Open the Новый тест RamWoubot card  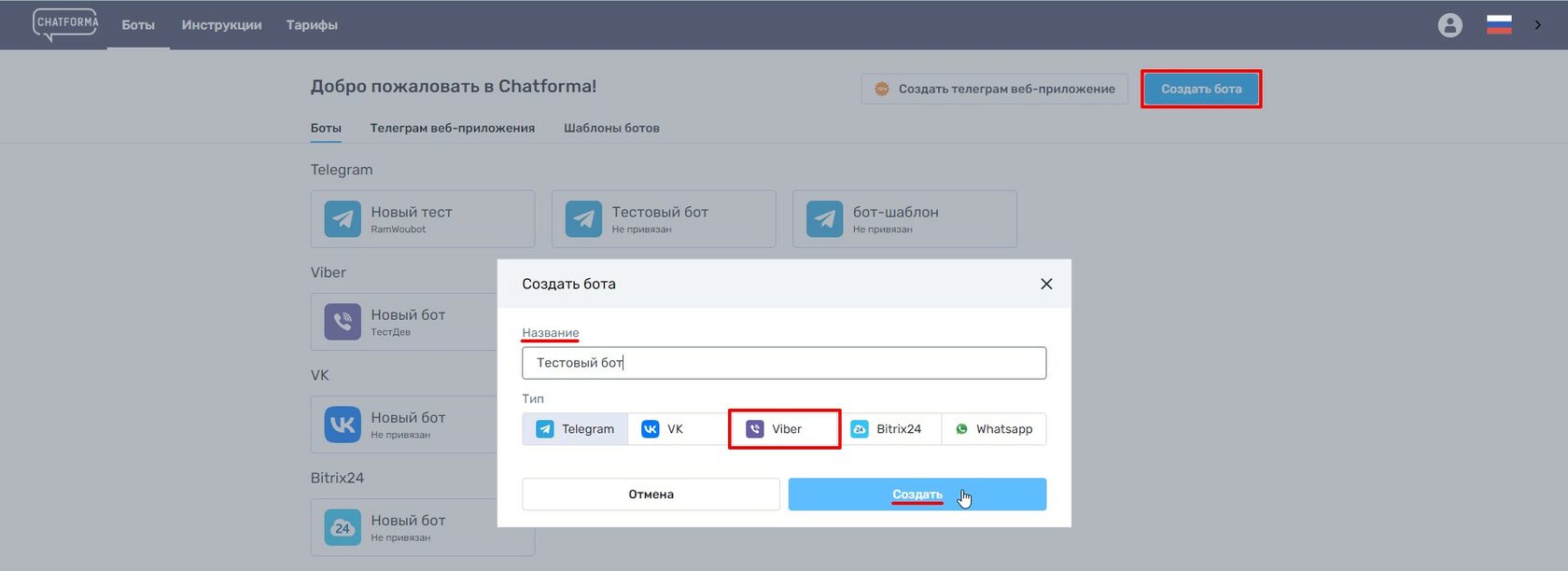tap(423, 219)
